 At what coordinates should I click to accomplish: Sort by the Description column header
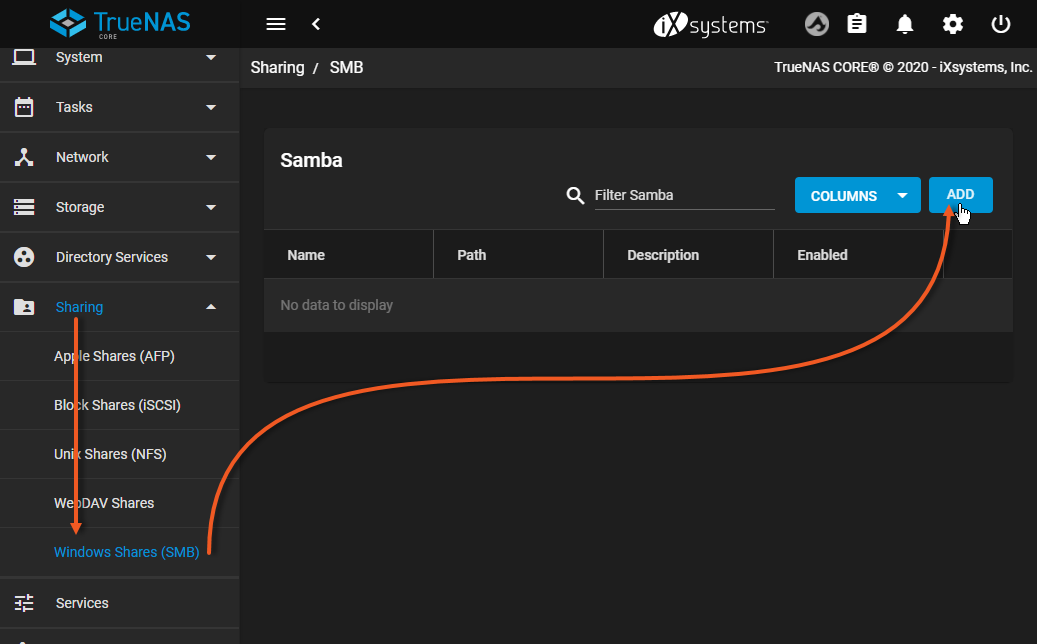point(663,255)
